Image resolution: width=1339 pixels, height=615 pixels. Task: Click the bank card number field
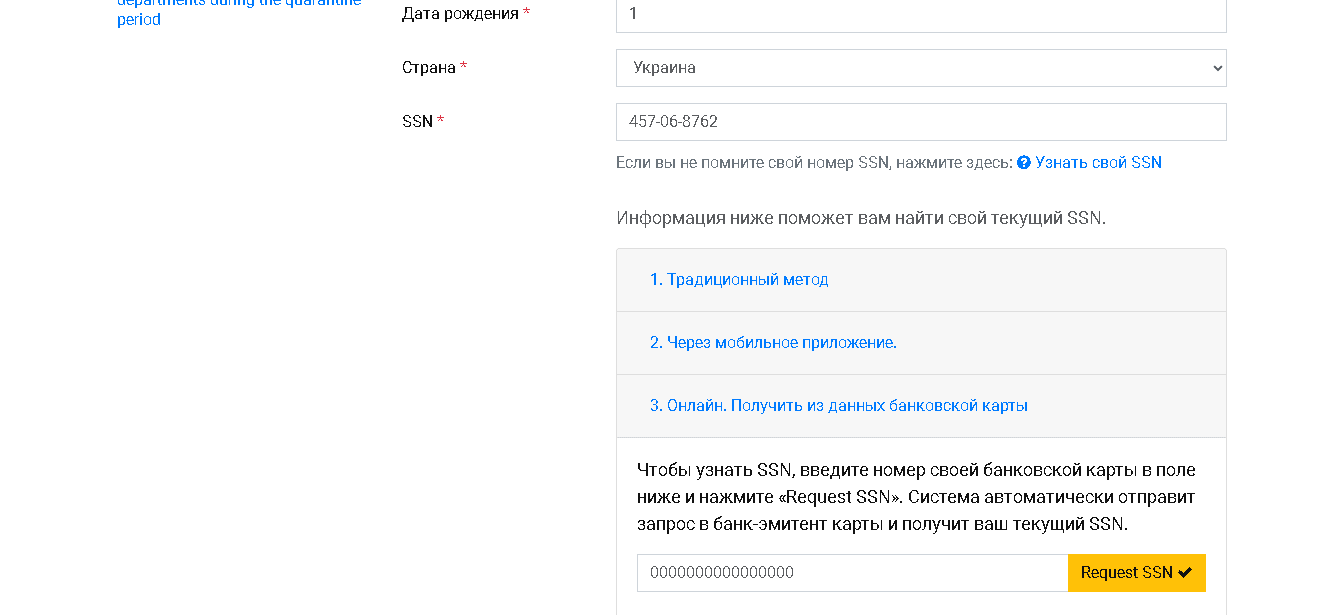(x=852, y=573)
